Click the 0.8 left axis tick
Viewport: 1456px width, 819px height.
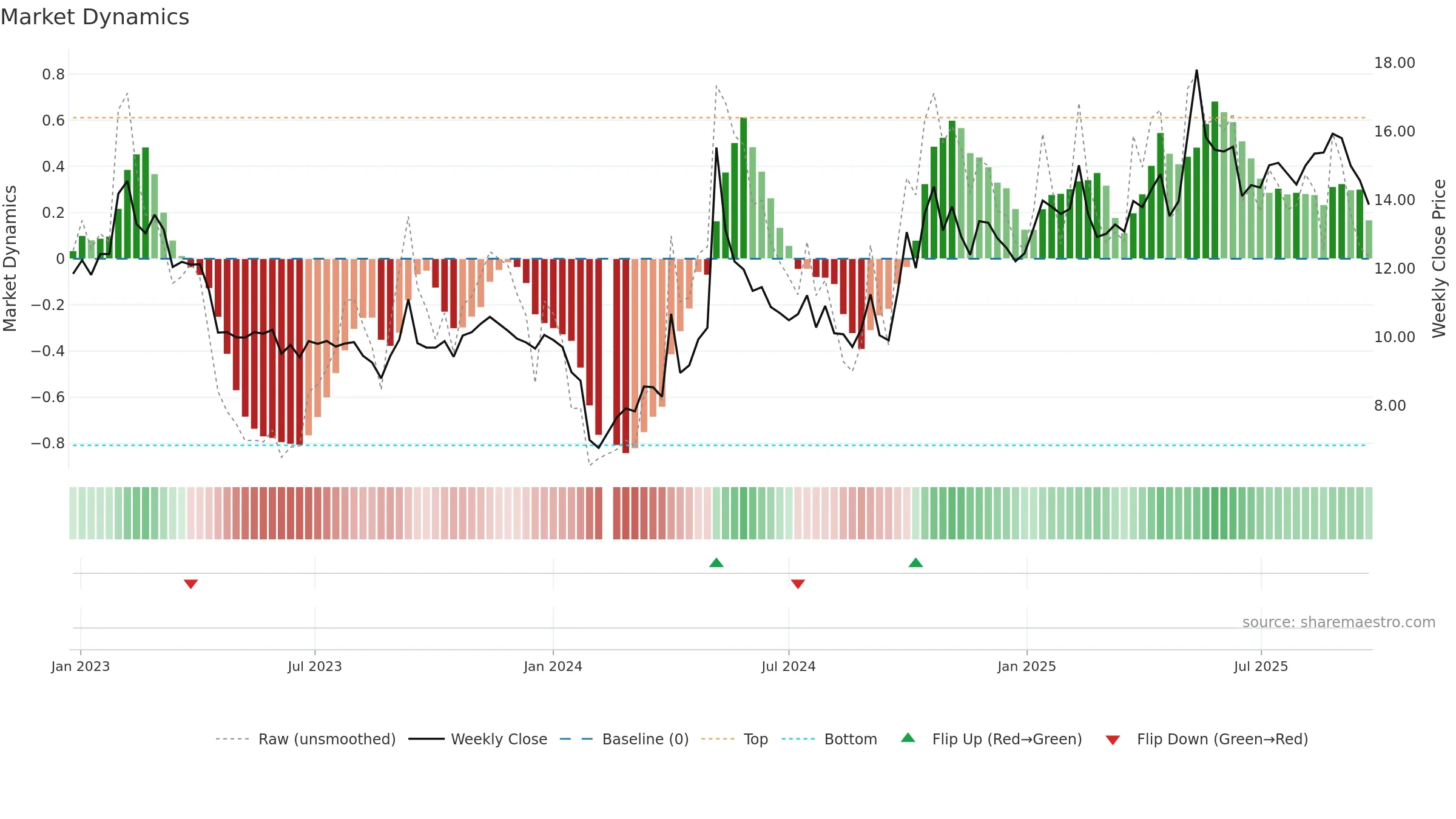click(x=53, y=75)
